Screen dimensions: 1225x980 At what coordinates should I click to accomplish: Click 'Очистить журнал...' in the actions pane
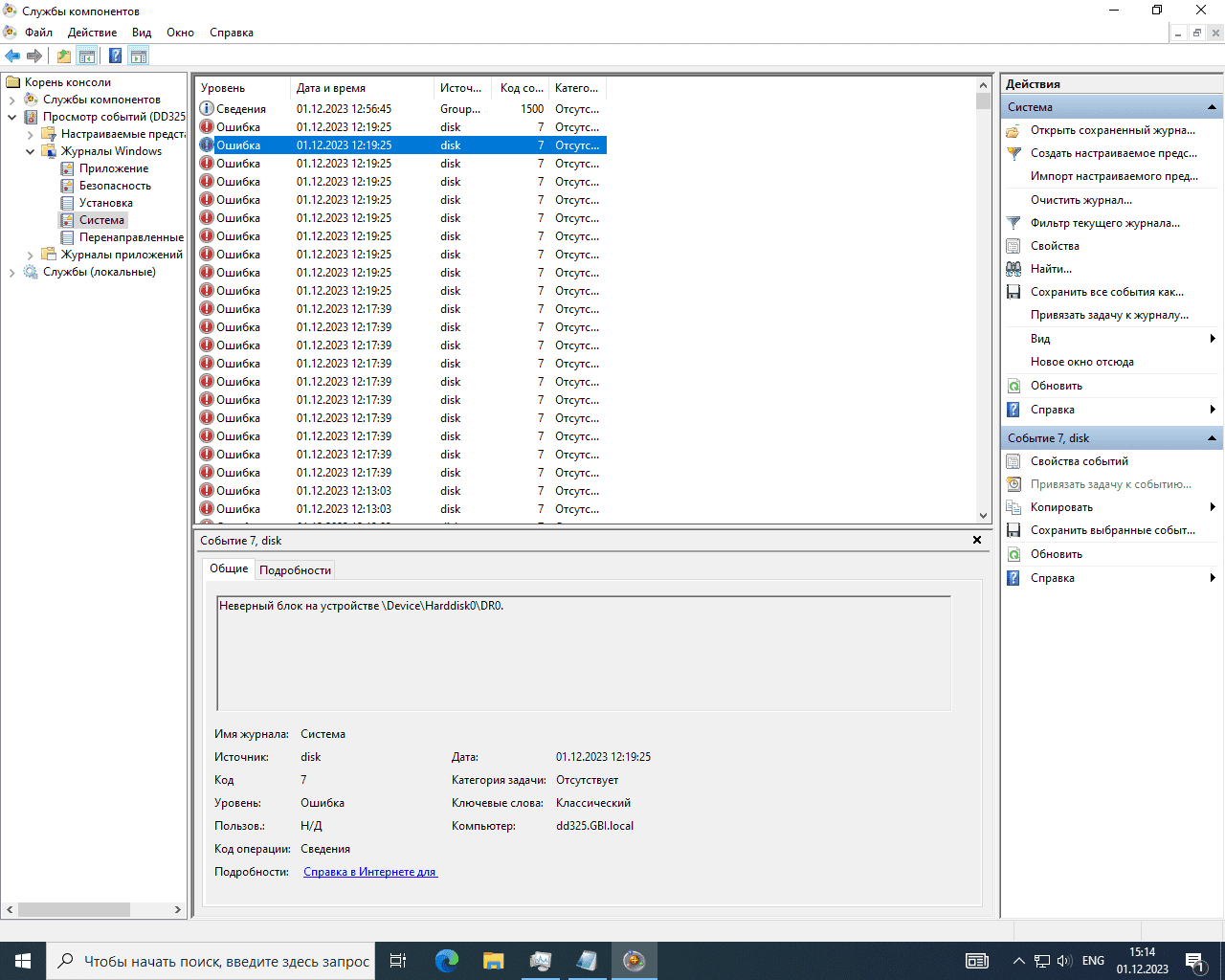click(x=1080, y=200)
